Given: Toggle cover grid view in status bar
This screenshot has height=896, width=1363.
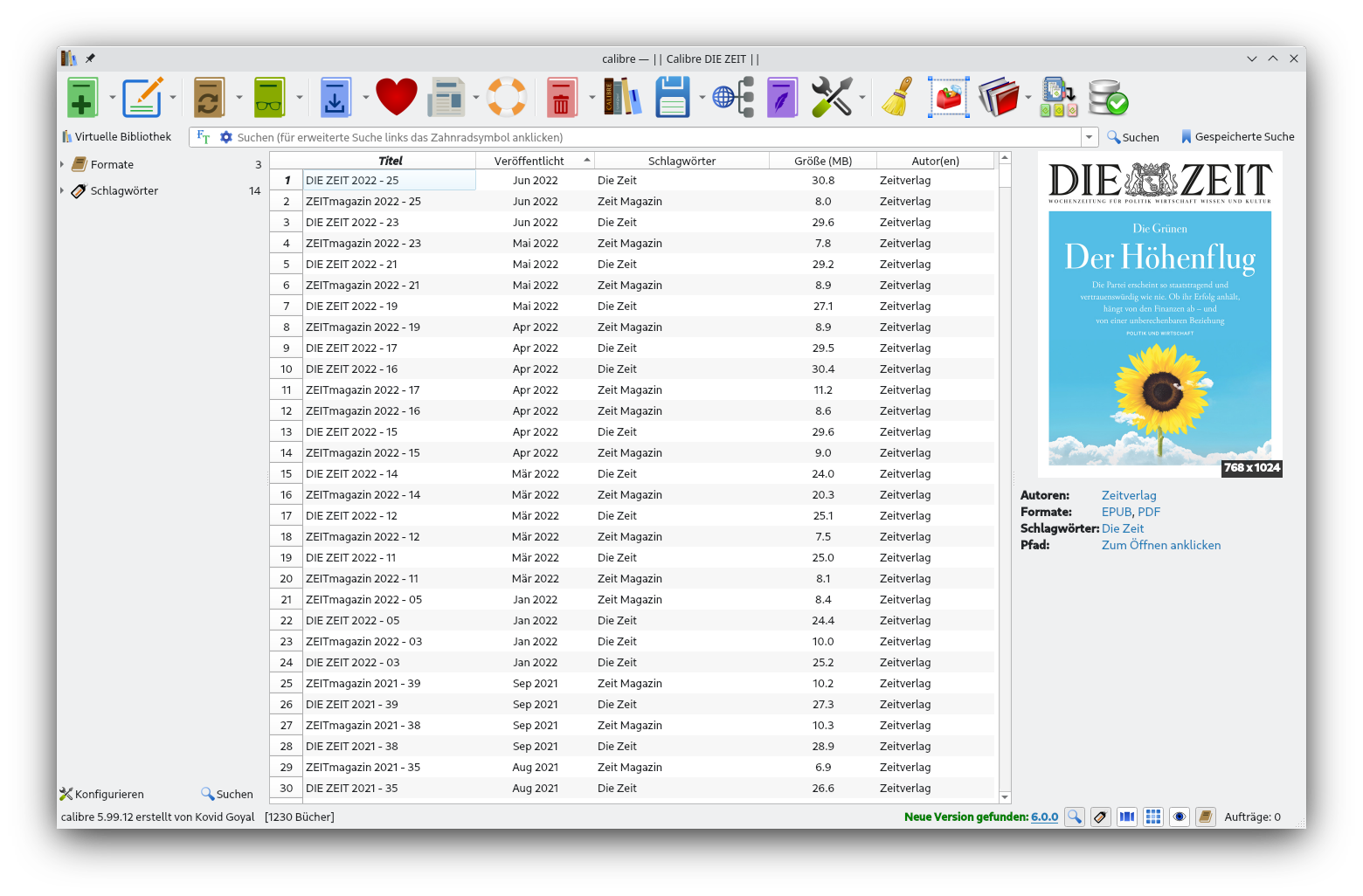Looking at the screenshot, I should (x=1153, y=817).
